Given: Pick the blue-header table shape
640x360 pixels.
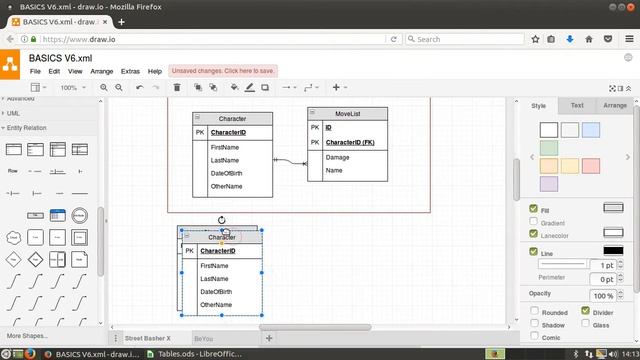Looking at the screenshot, I should tap(58, 215).
